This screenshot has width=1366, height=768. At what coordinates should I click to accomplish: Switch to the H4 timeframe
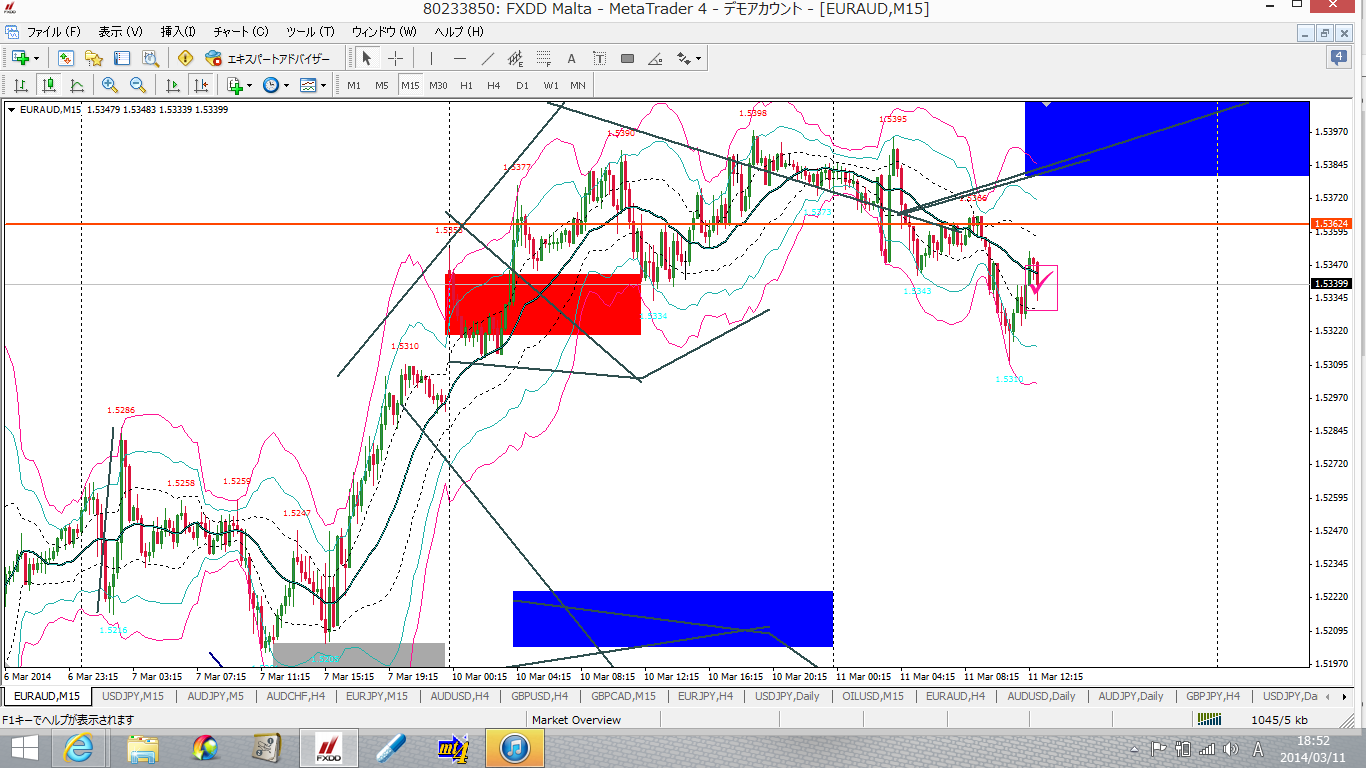(x=494, y=85)
